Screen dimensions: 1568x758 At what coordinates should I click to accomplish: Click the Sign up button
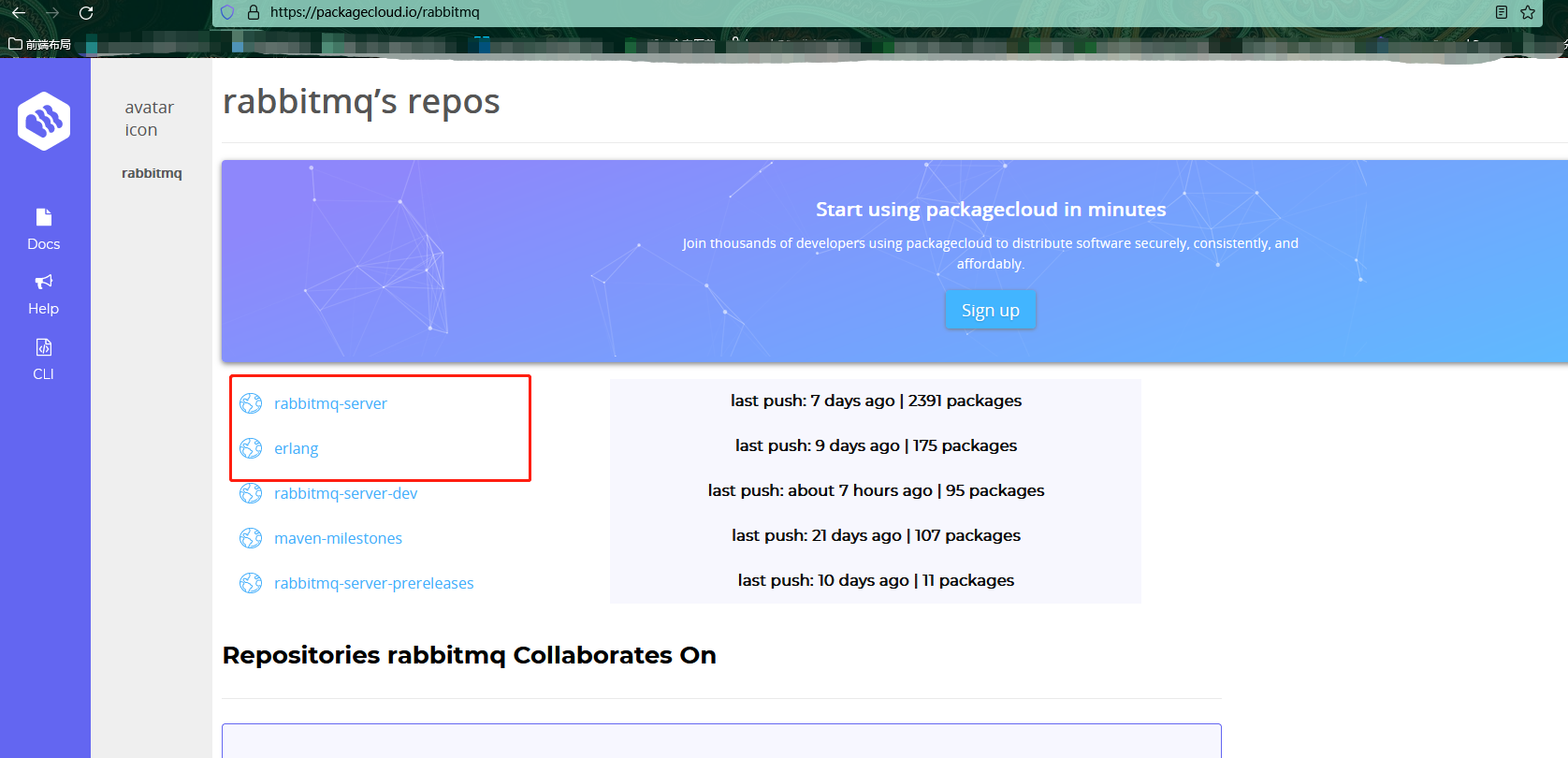pyautogui.click(x=991, y=310)
